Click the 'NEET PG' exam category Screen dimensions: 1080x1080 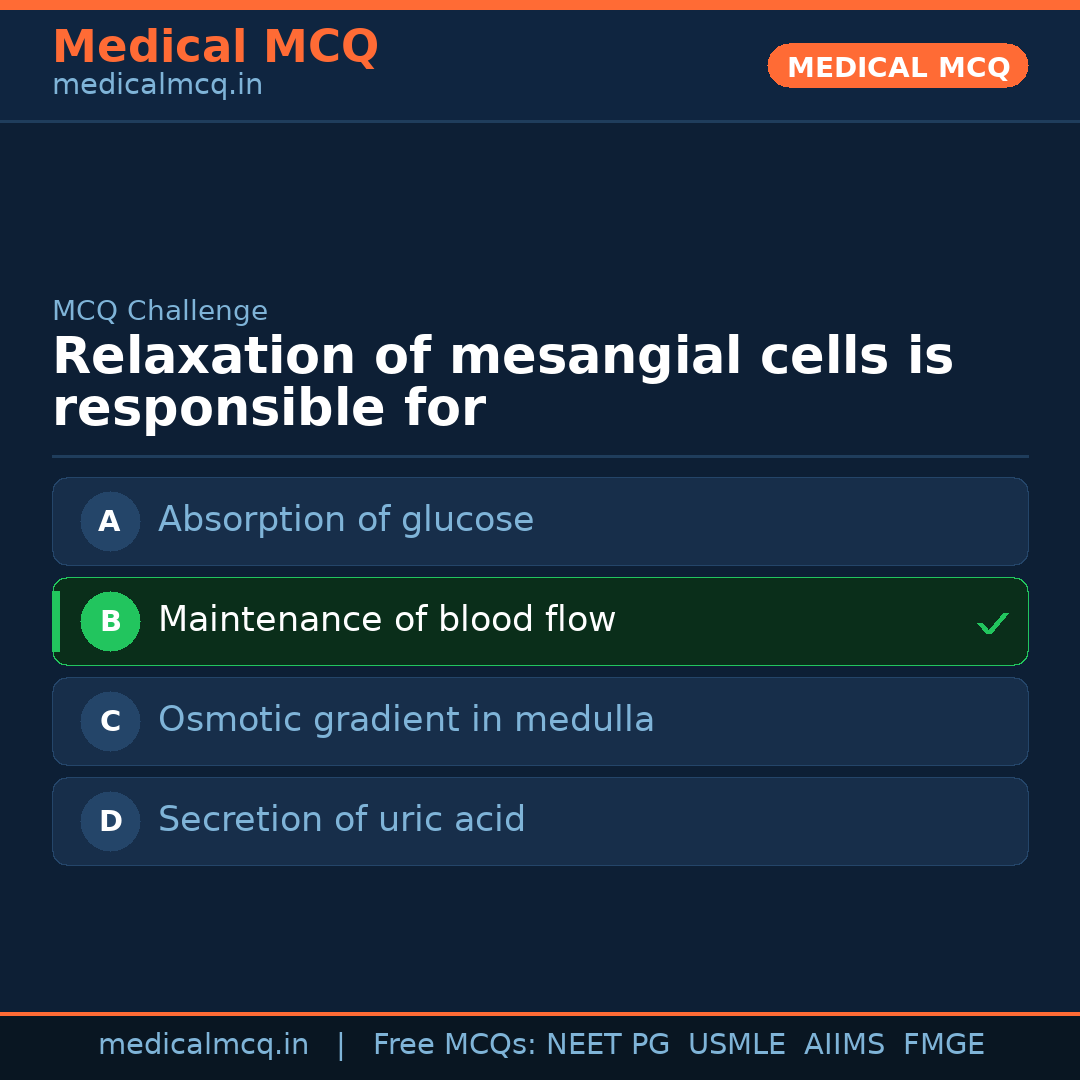(607, 1044)
